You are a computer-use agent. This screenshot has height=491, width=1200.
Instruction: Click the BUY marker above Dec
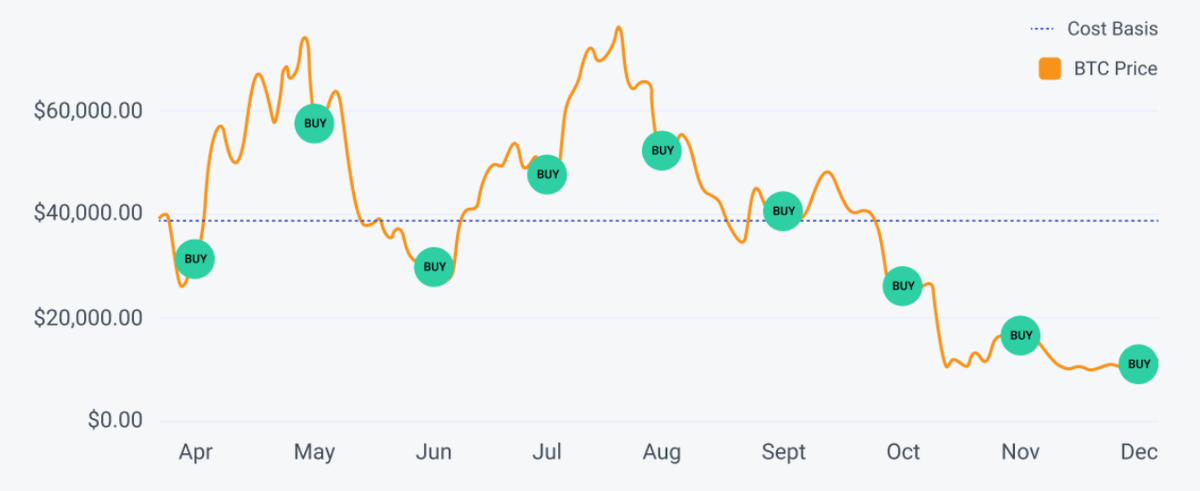pyautogui.click(x=1139, y=364)
